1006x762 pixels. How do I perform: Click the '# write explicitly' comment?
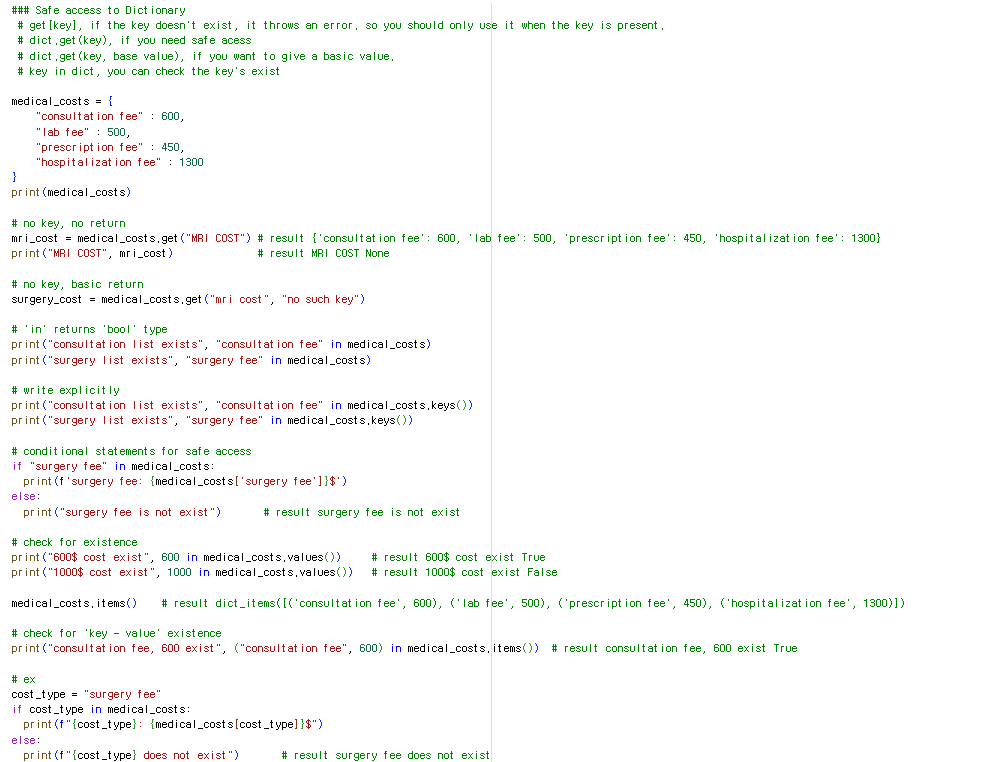(65, 390)
